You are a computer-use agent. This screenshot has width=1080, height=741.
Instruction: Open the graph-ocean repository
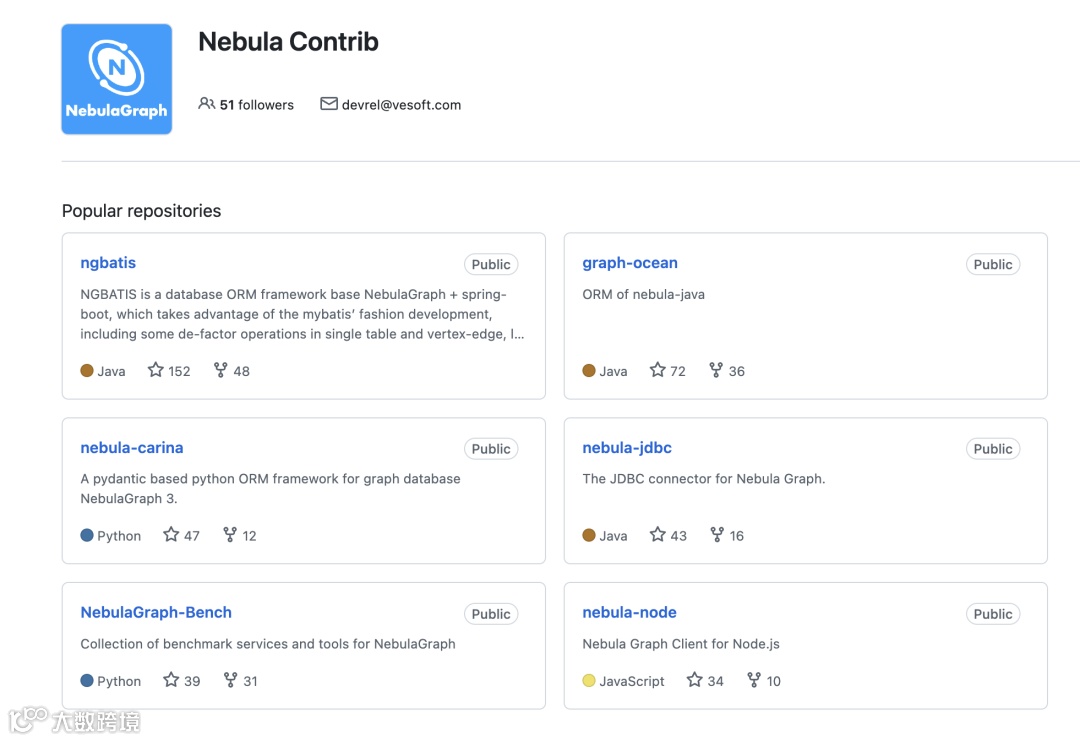click(630, 263)
